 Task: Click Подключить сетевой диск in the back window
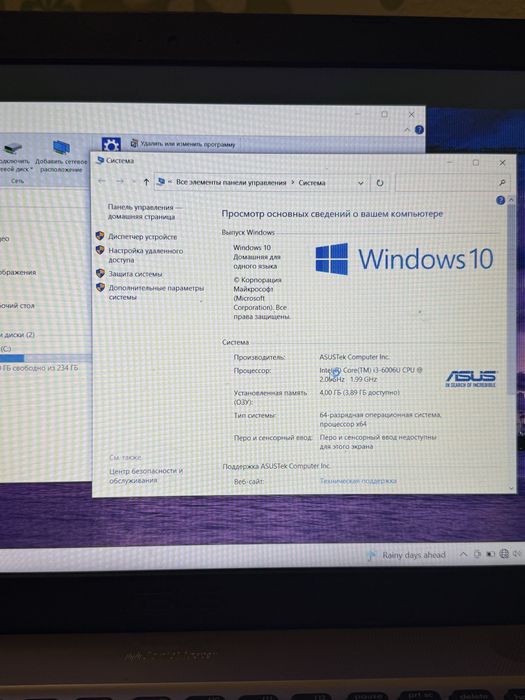click(15, 157)
